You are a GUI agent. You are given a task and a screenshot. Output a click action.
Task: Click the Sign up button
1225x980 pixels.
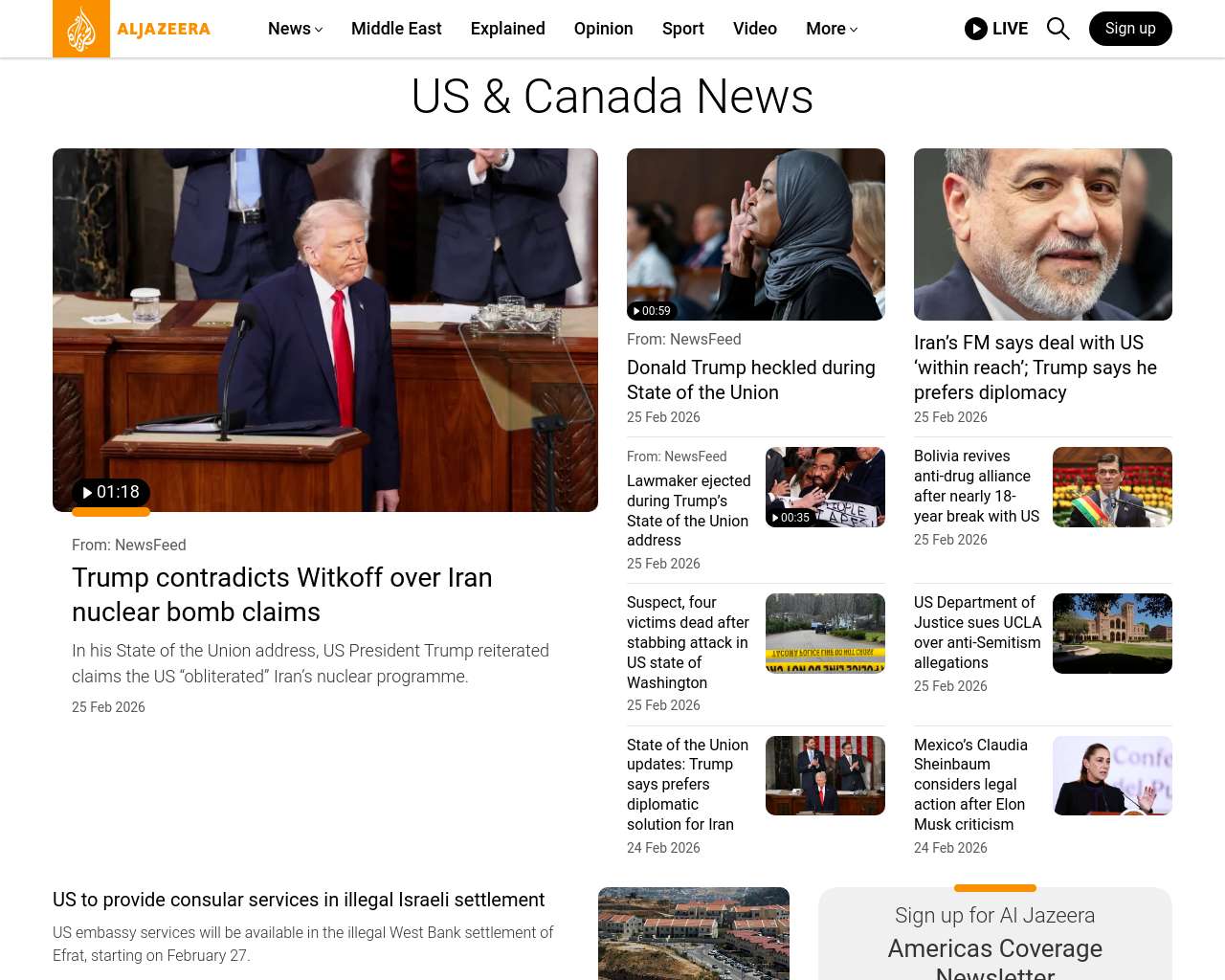click(x=1129, y=29)
